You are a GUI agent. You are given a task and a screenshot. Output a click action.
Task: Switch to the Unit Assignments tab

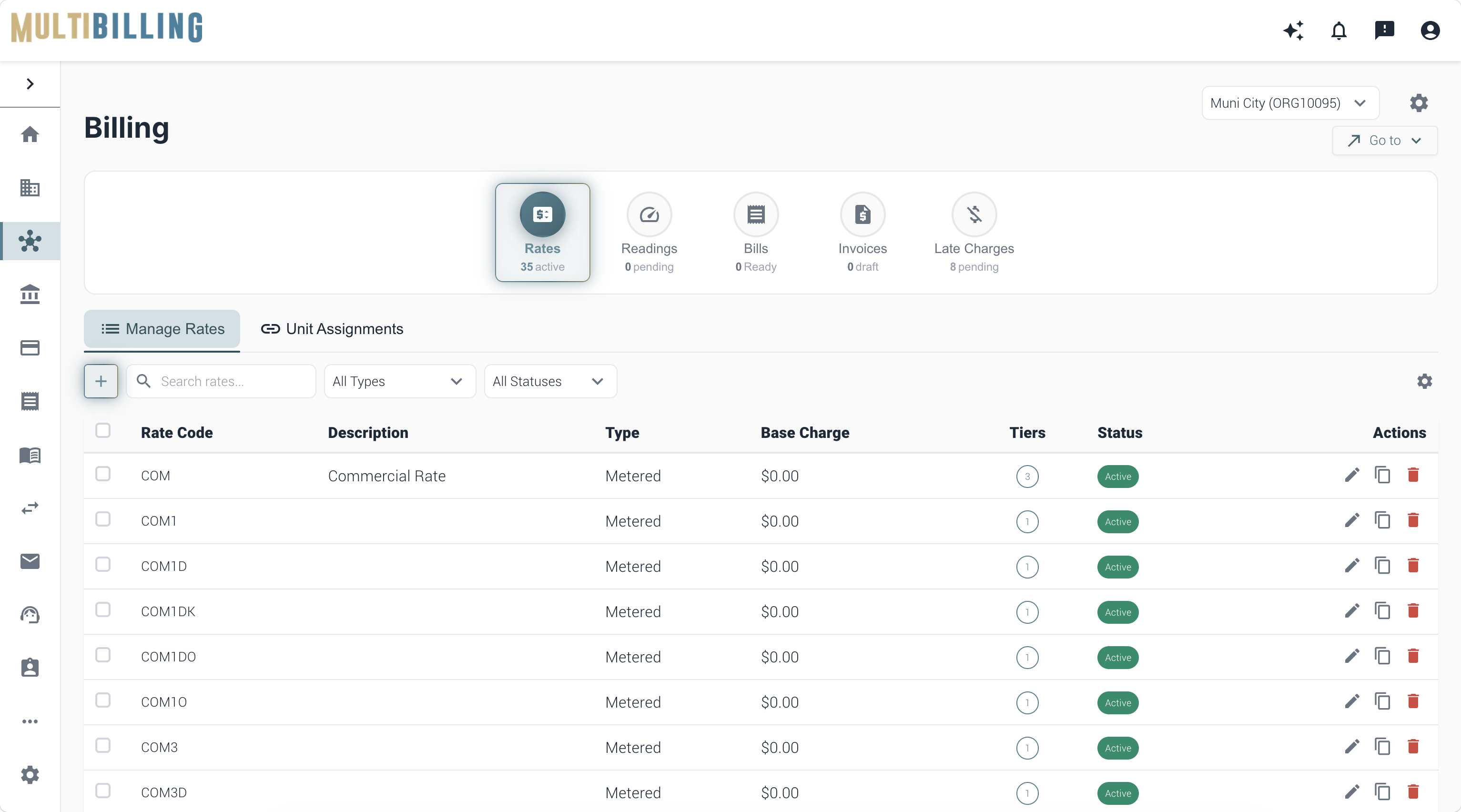click(332, 329)
